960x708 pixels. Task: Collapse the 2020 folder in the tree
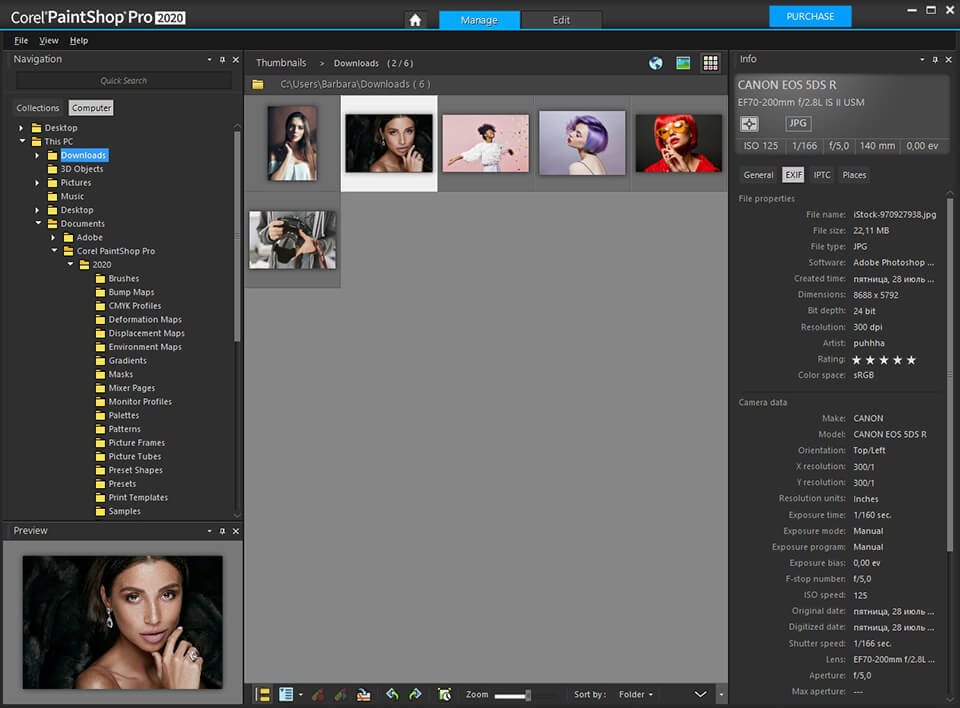pos(70,264)
